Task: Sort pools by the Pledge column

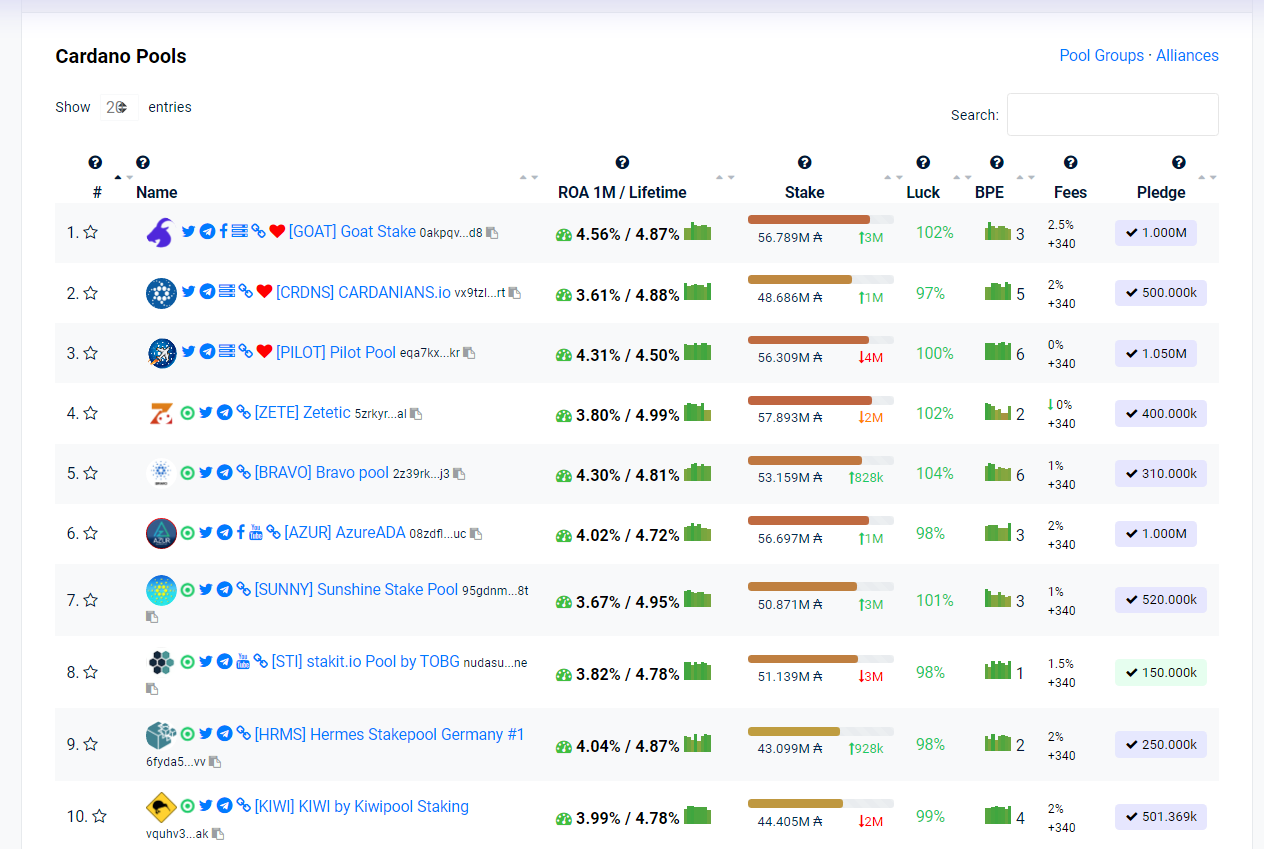Action: tap(1161, 192)
